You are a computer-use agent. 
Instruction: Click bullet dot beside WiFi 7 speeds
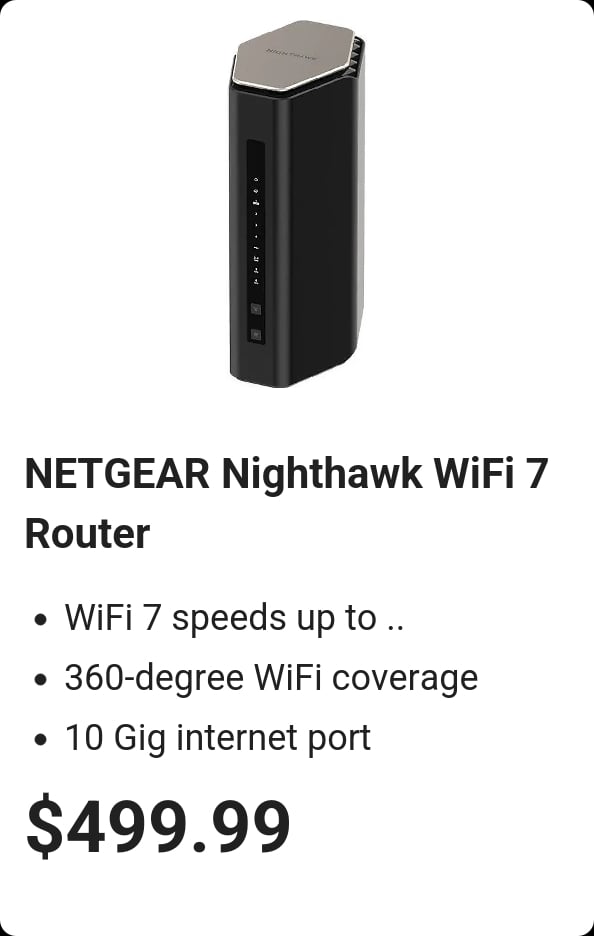pyautogui.click(x=41, y=619)
